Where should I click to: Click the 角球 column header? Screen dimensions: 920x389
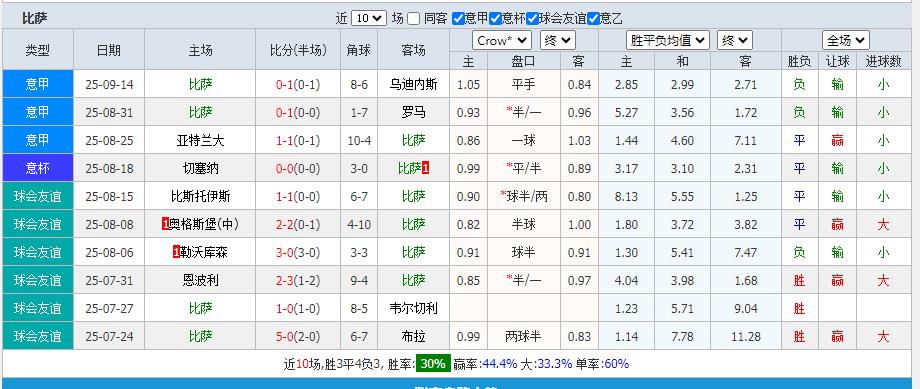coord(359,50)
